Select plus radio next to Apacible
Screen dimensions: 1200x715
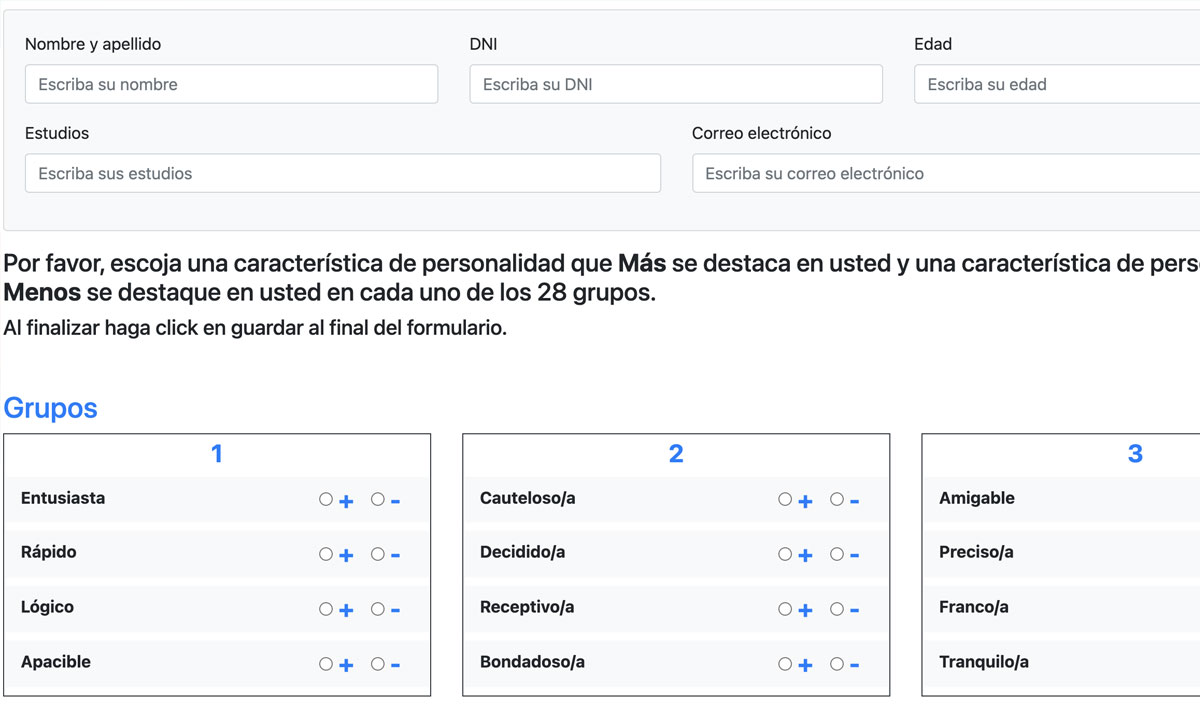(326, 663)
